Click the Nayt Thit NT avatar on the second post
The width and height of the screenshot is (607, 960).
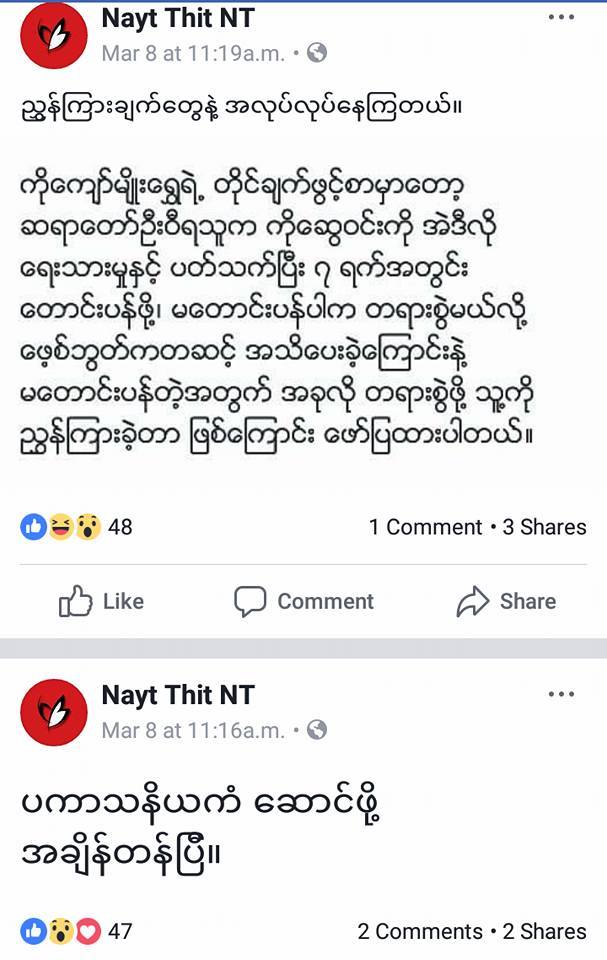[x=54, y=713]
